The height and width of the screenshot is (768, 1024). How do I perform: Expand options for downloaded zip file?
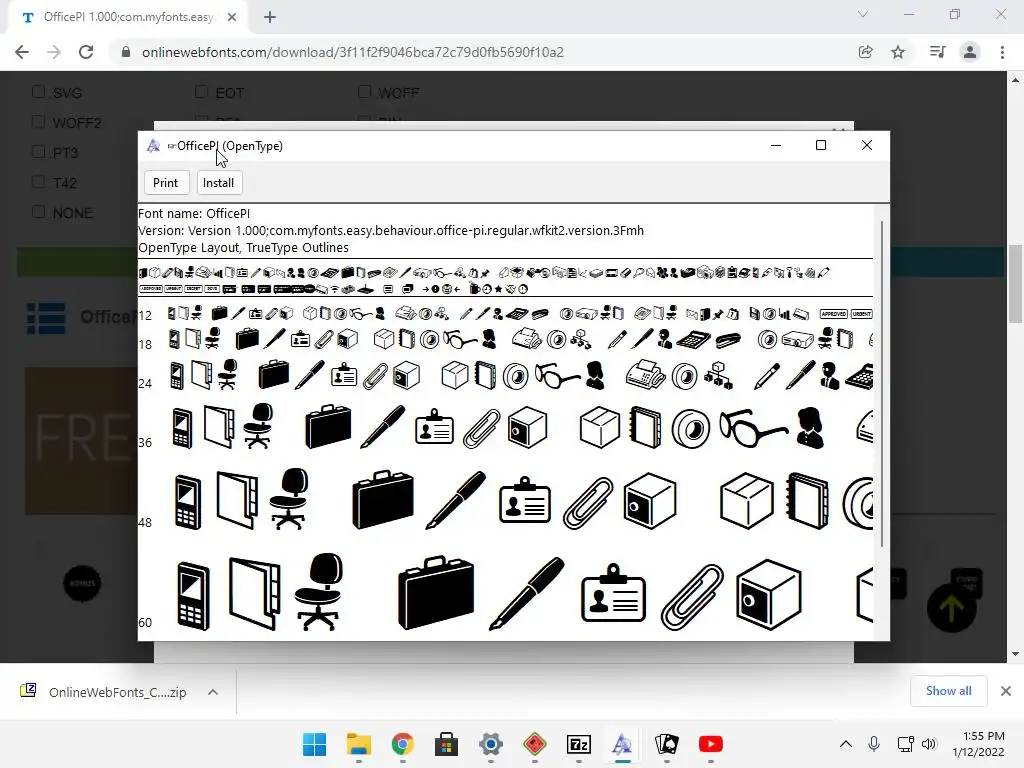click(x=213, y=692)
